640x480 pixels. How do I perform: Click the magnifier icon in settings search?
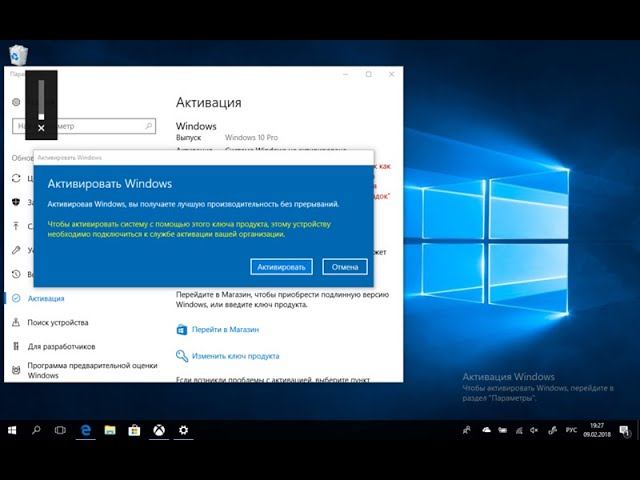149,126
